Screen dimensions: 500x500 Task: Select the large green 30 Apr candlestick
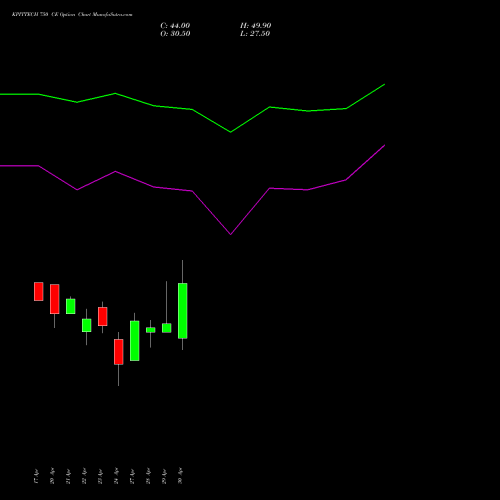[183, 311]
